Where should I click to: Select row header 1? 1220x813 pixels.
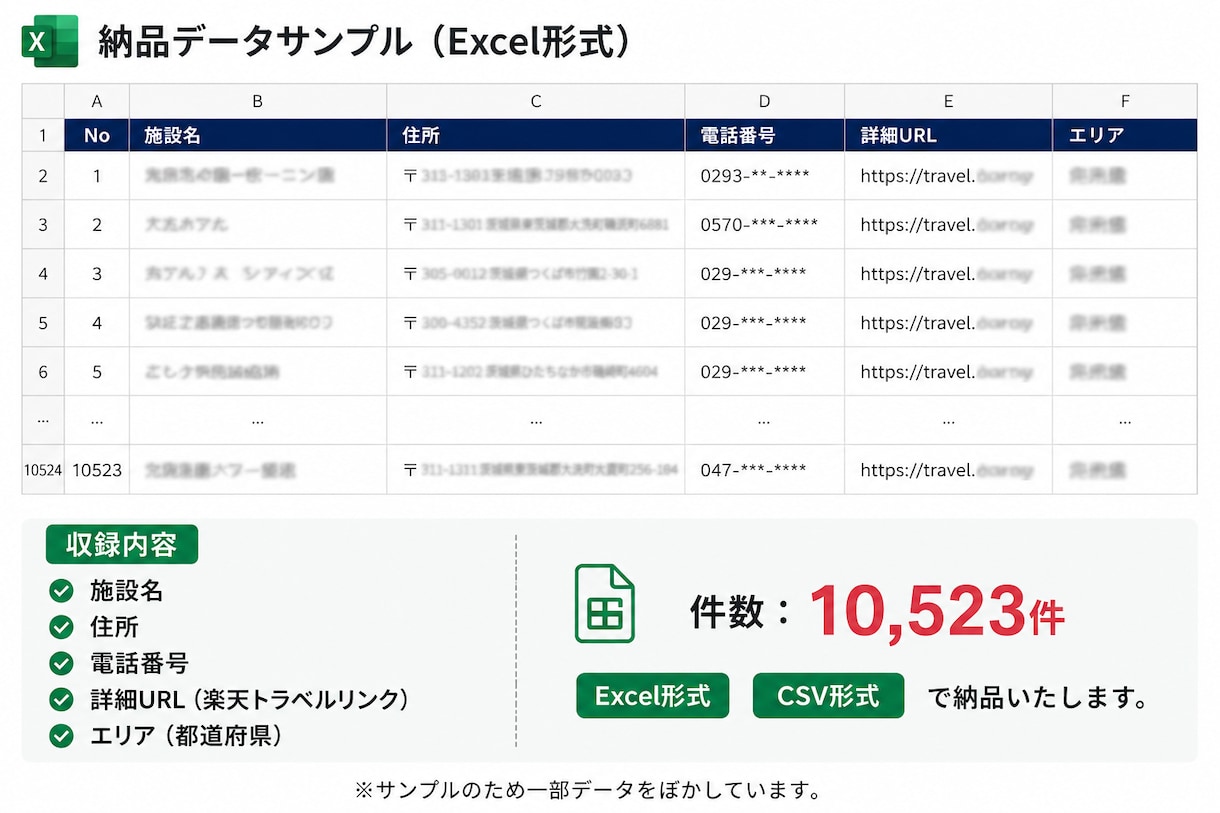pos(43,135)
